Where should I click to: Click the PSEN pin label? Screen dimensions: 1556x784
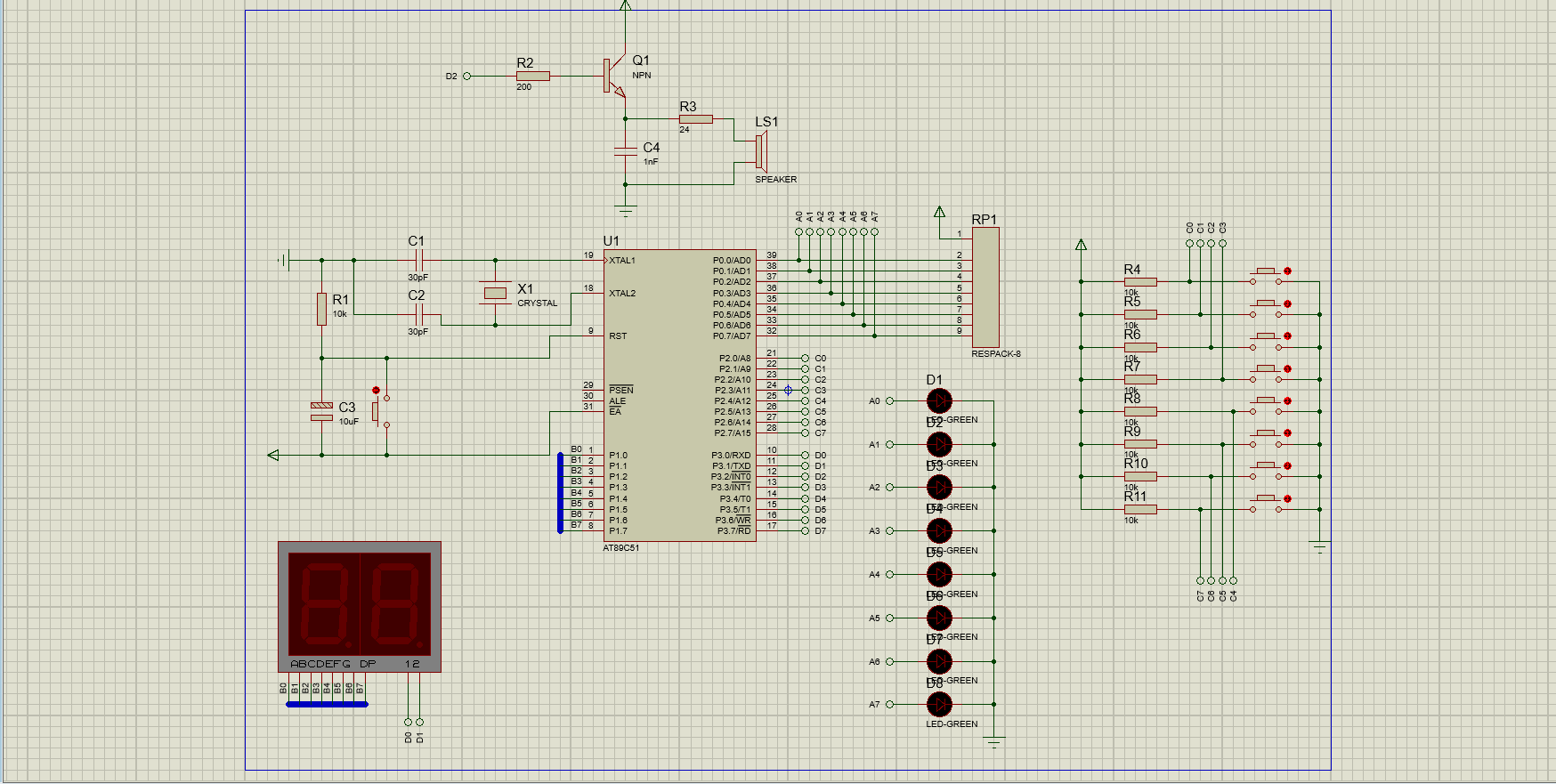(x=621, y=390)
